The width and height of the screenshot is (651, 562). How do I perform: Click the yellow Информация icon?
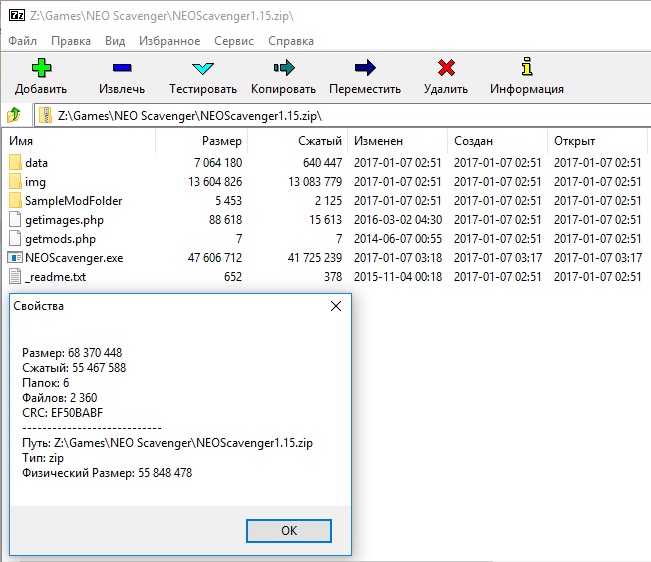(527, 66)
